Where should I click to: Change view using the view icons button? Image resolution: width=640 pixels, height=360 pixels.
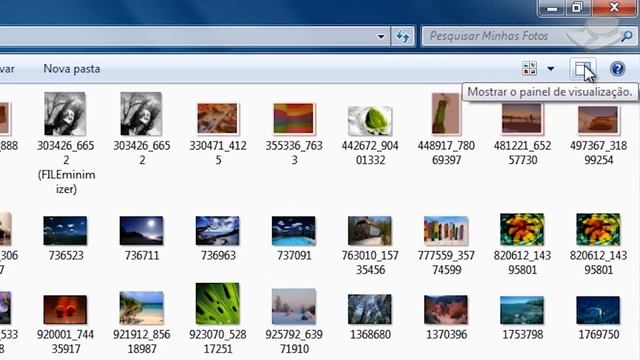click(529, 69)
